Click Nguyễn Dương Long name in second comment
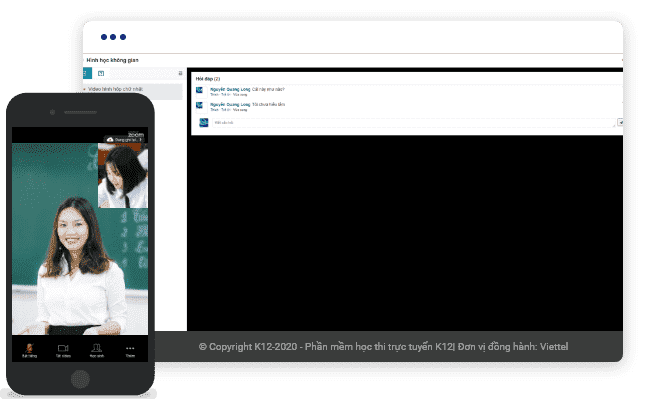This screenshot has height=399, width=647. [x=230, y=104]
